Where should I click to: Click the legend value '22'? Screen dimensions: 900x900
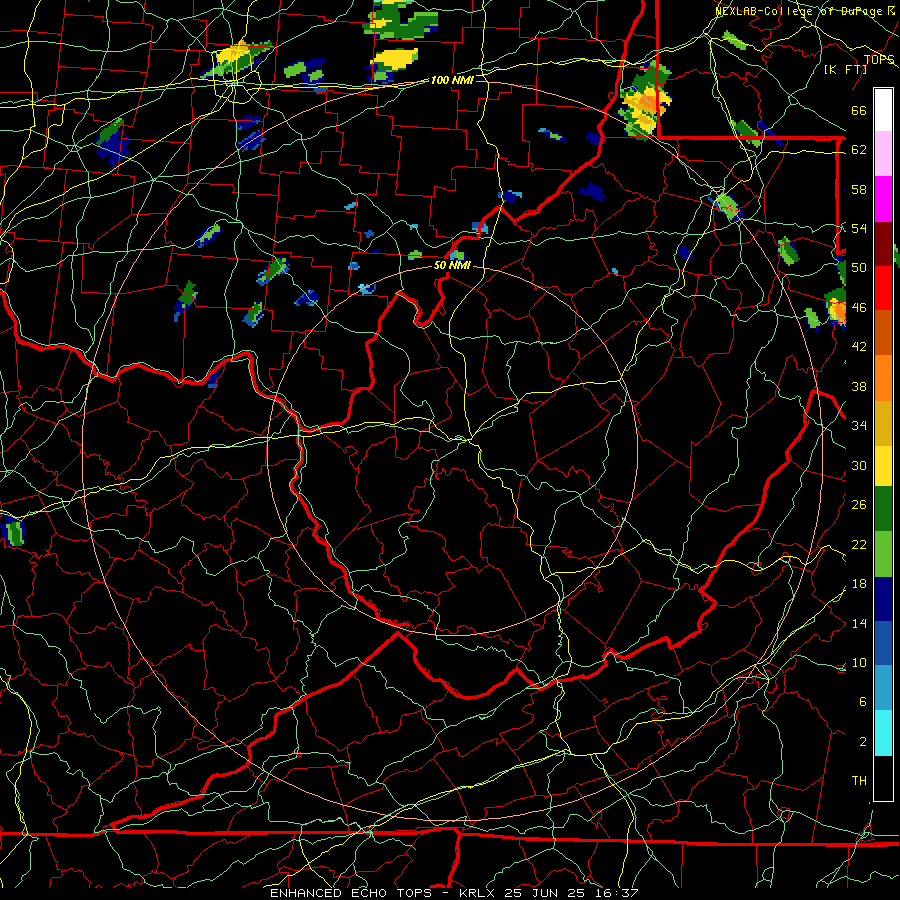click(859, 544)
